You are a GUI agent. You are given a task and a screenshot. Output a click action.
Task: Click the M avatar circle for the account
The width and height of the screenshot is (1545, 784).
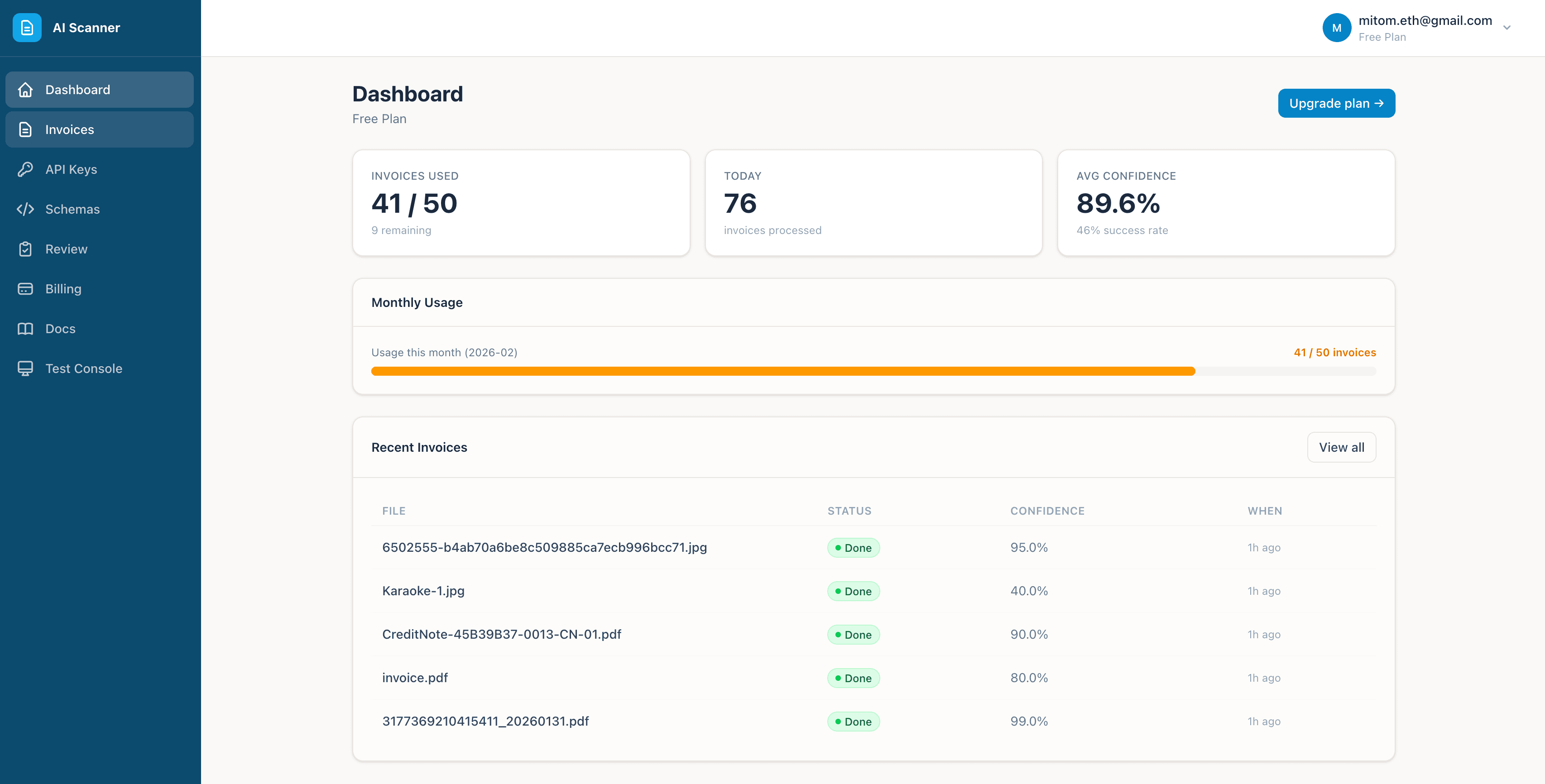click(x=1337, y=28)
